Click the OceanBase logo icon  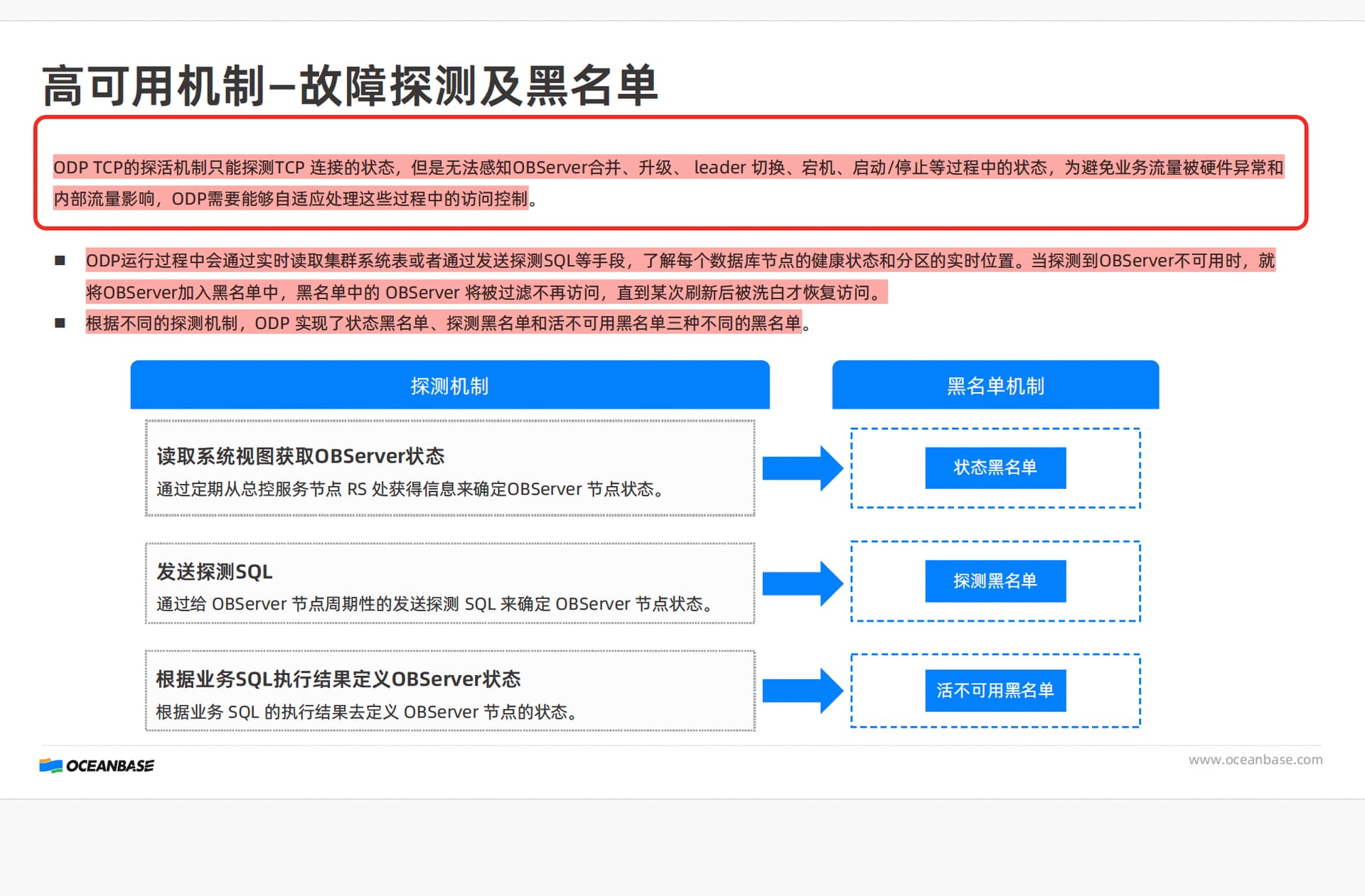pos(51,765)
